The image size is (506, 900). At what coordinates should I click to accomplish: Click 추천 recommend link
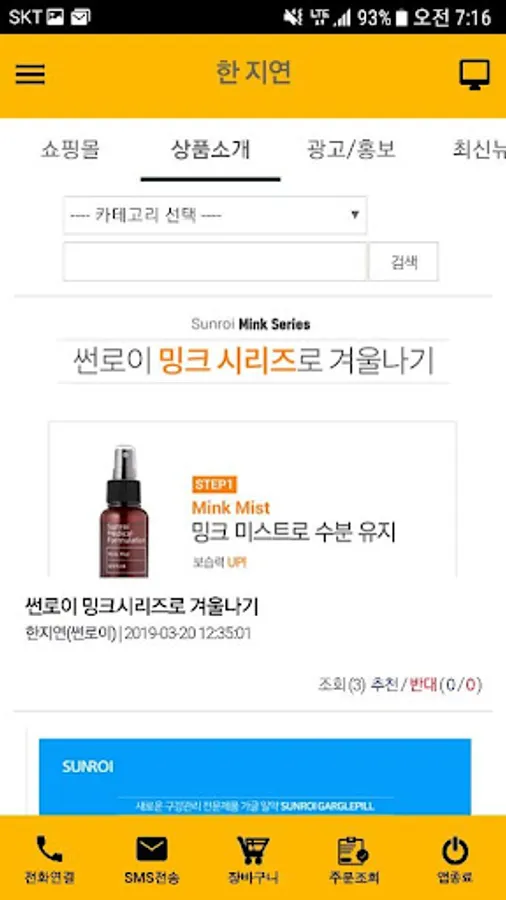(384, 684)
